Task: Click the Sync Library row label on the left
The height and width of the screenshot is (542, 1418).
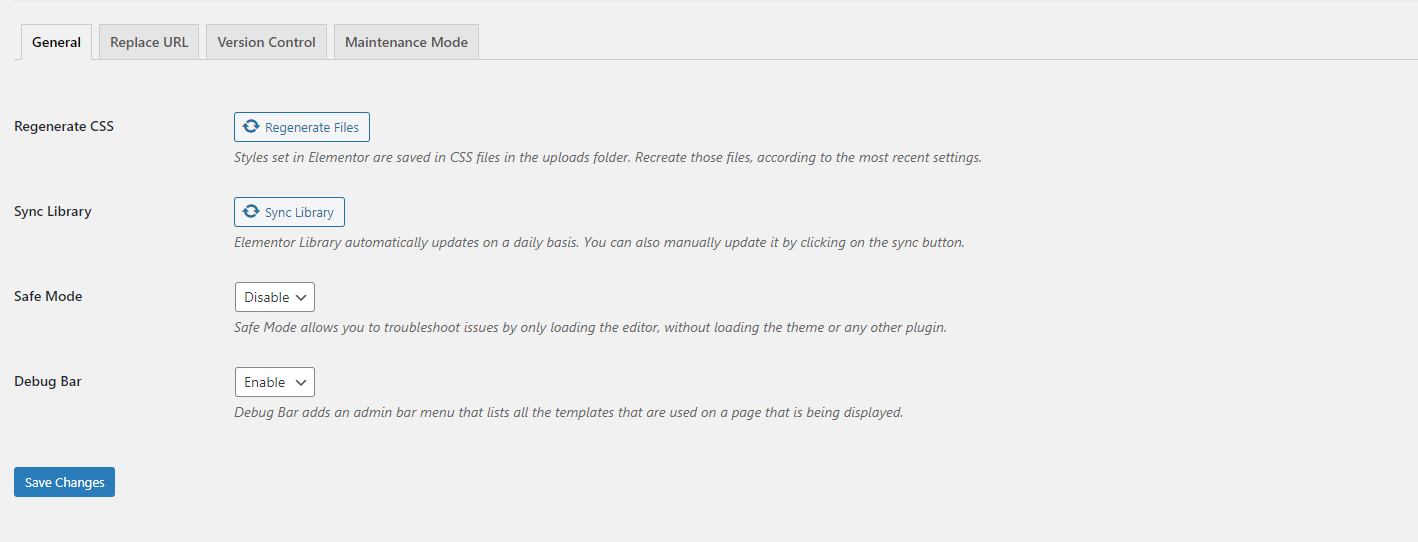Action: coord(53,212)
